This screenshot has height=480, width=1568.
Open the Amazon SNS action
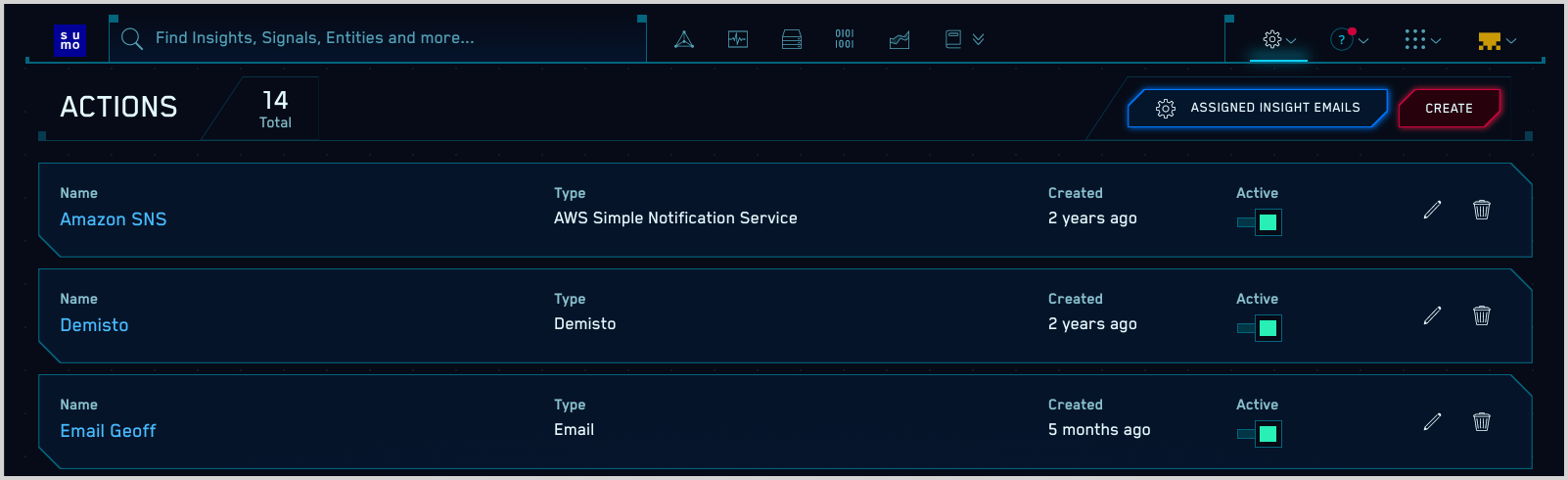click(x=114, y=219)
